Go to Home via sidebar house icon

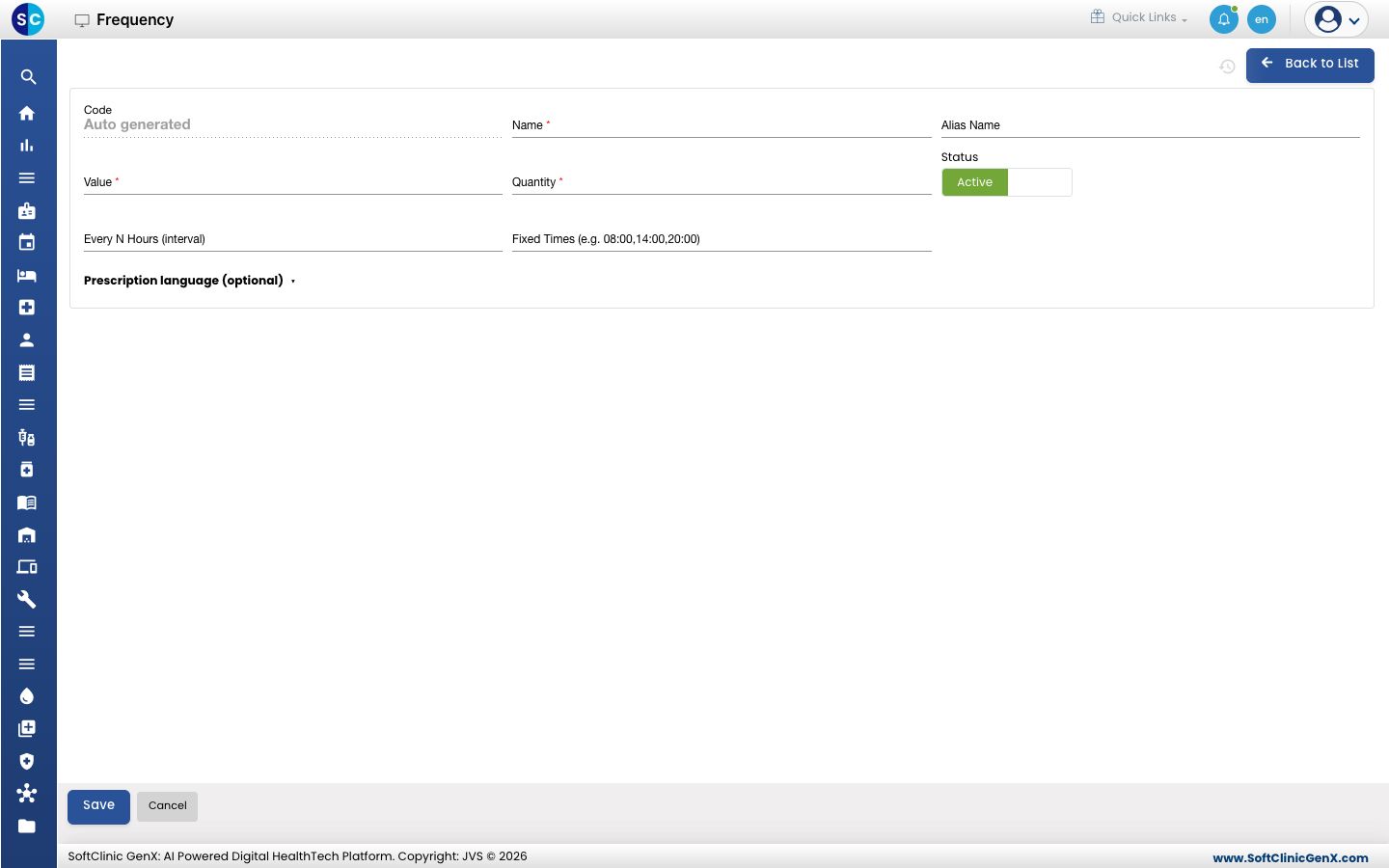coord(27,113)
